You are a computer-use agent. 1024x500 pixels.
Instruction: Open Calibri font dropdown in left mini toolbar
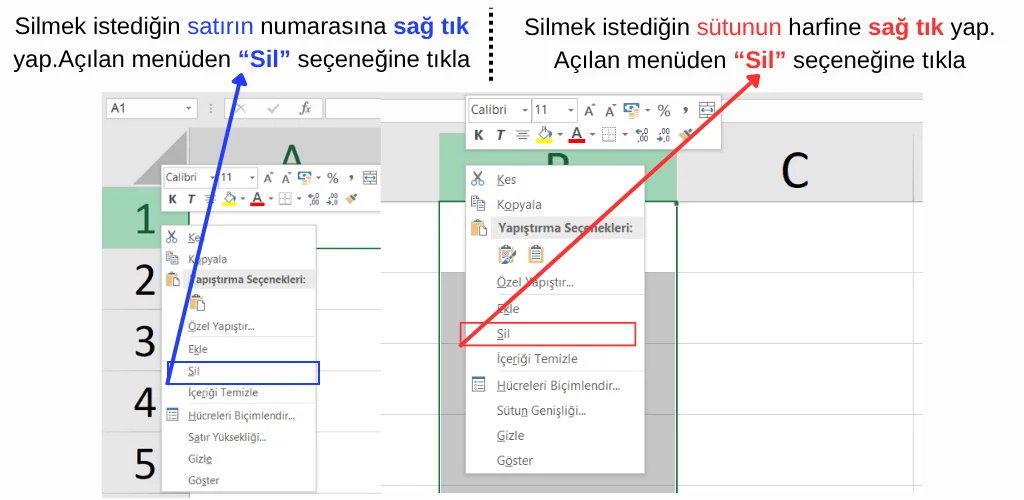(212, 178)
